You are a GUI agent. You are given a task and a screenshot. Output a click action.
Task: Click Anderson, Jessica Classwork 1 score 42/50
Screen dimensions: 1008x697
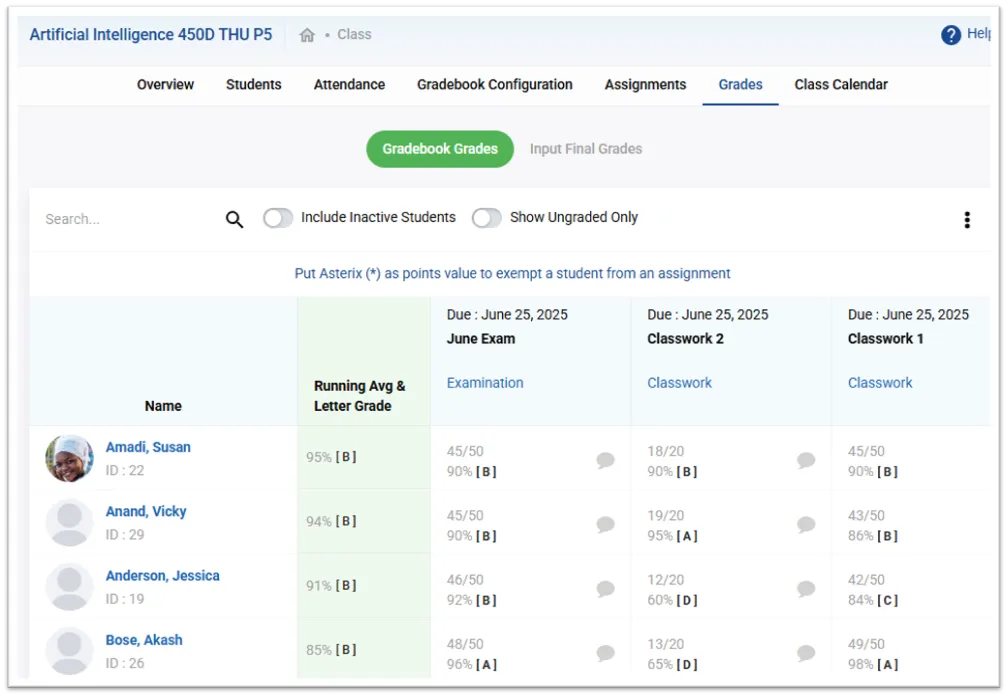click(866, 580)
